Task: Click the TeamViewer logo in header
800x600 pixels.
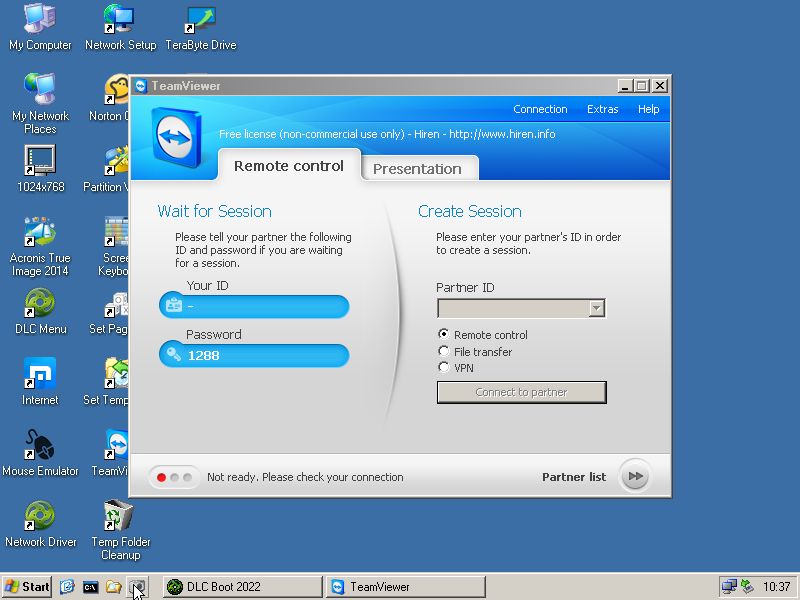Action: pos(177,137)
